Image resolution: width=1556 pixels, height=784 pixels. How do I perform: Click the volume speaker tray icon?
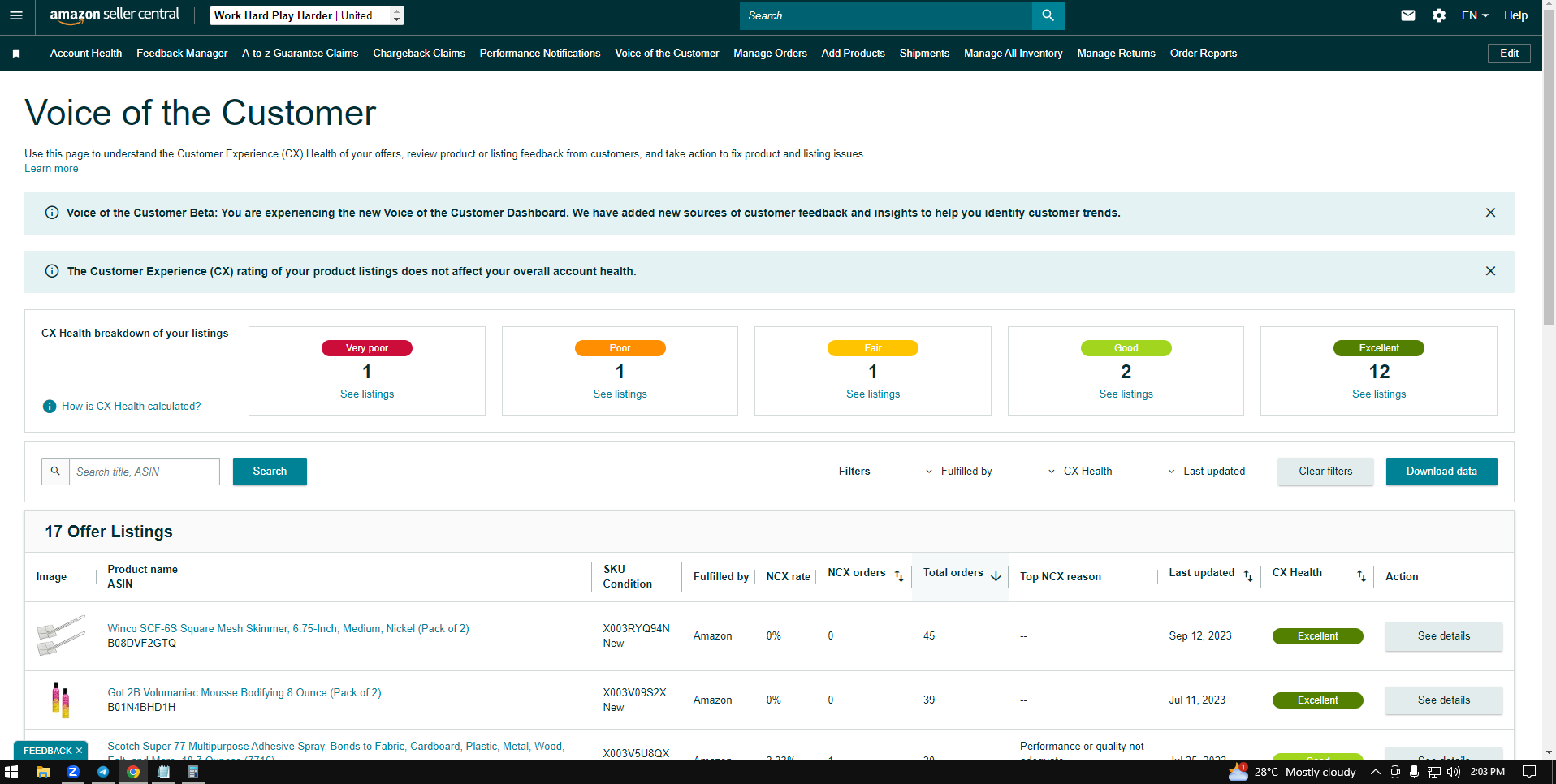1453,772
